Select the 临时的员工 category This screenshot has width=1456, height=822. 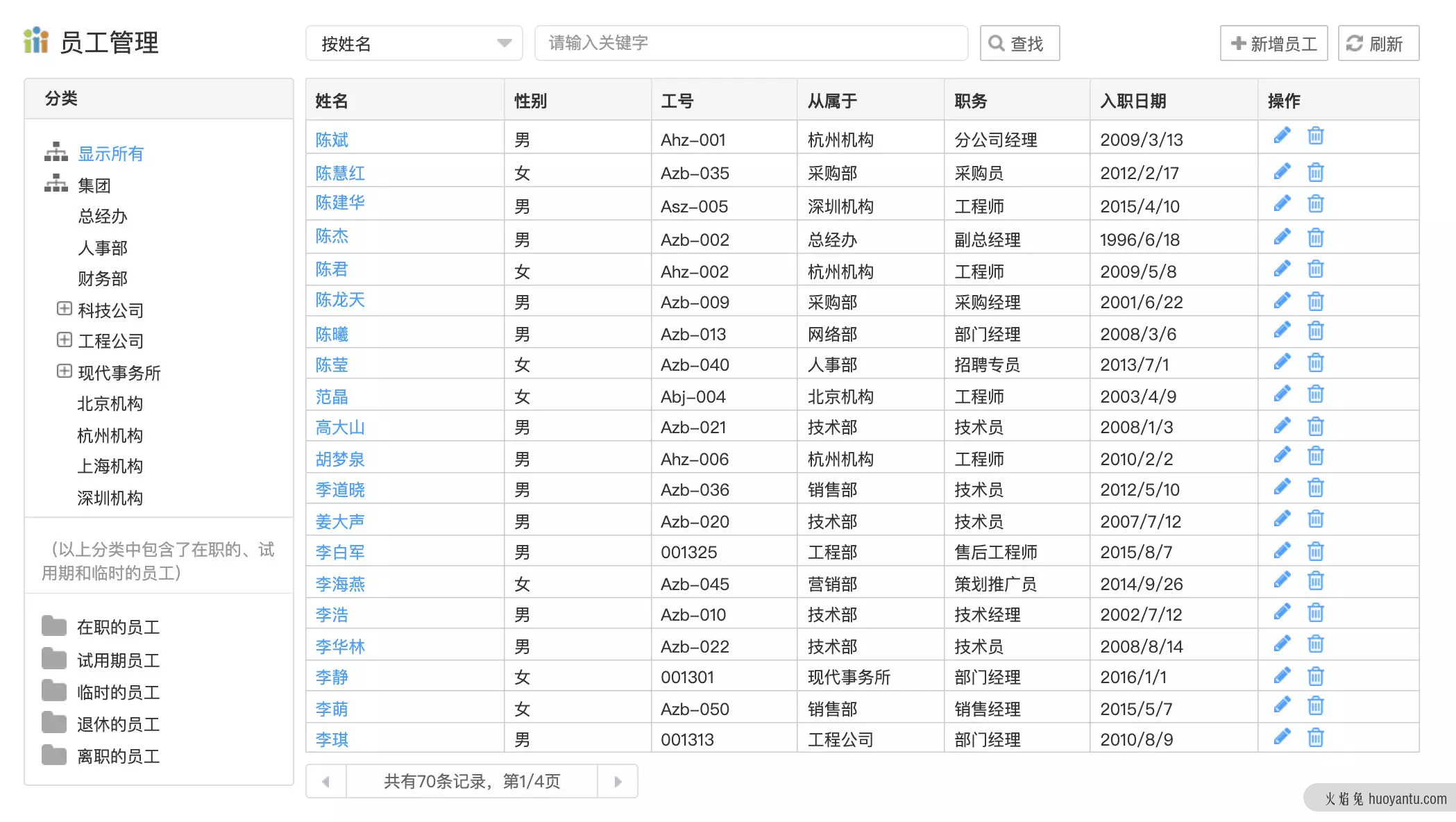(x=118, y=692)
